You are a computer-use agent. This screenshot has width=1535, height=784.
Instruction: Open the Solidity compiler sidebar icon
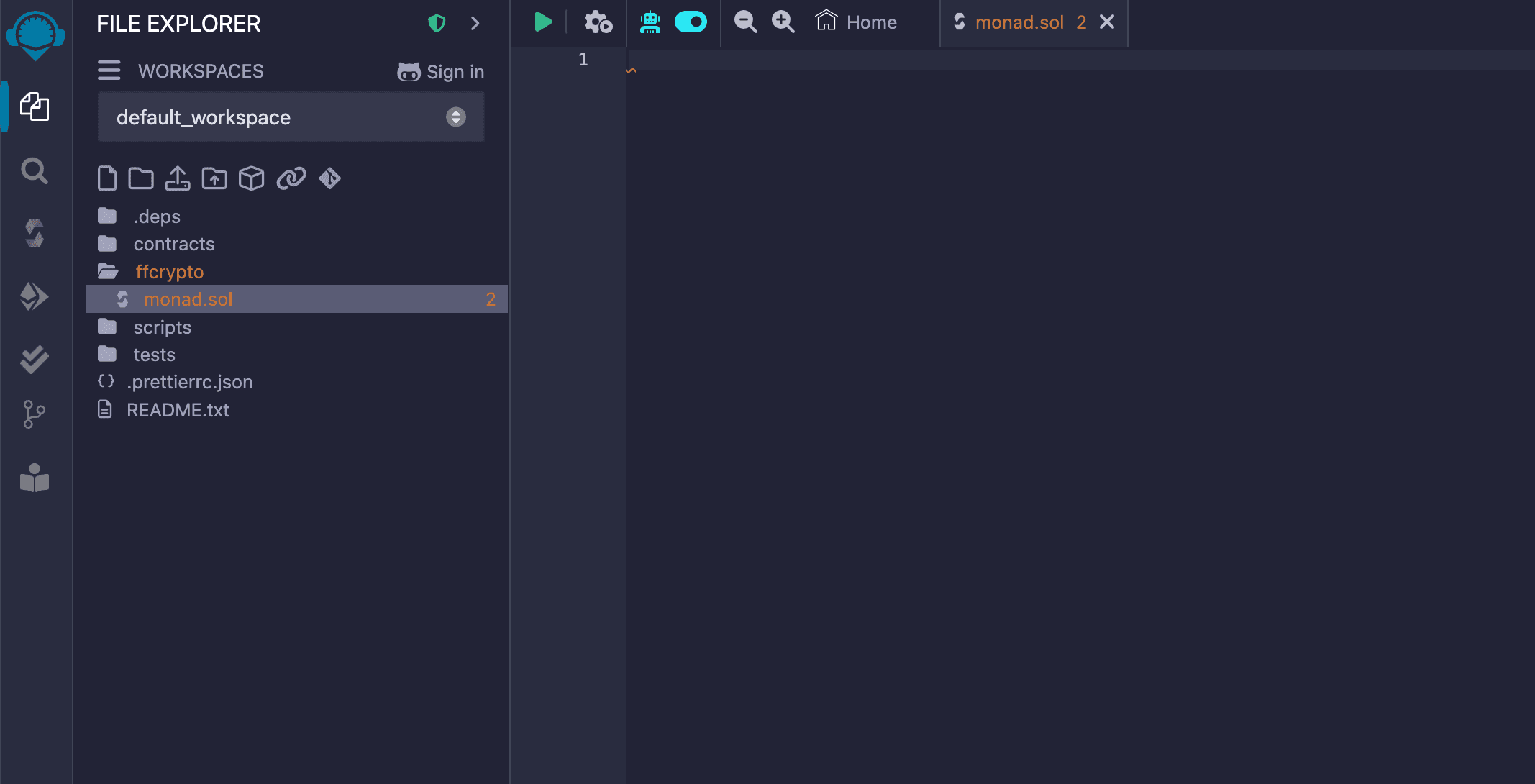[x=35, y=233]
